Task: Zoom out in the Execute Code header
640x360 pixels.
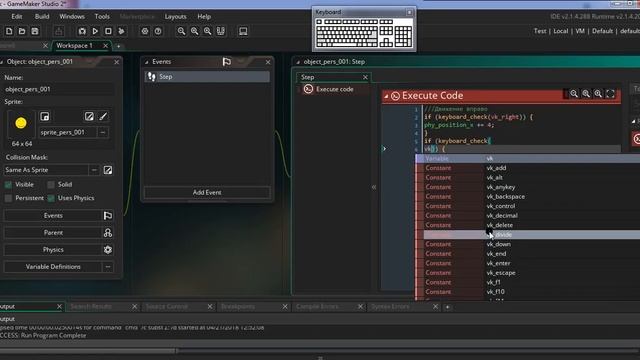Action: coord(574,94)
